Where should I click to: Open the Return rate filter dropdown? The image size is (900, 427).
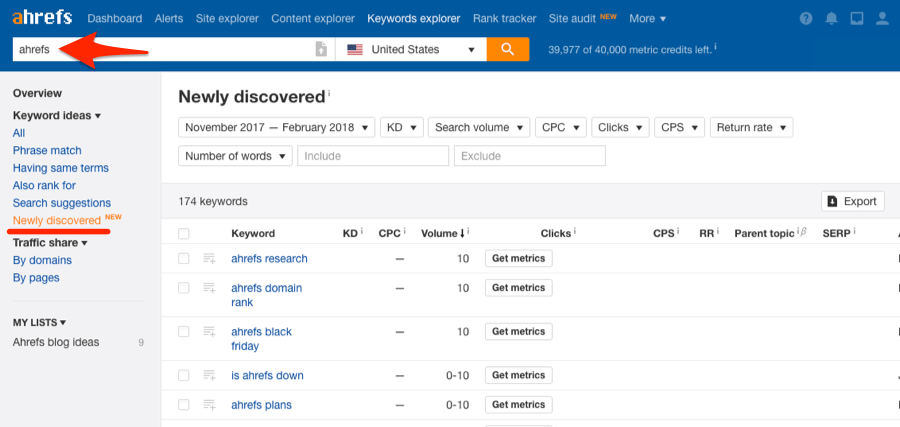tap(751, 127)
